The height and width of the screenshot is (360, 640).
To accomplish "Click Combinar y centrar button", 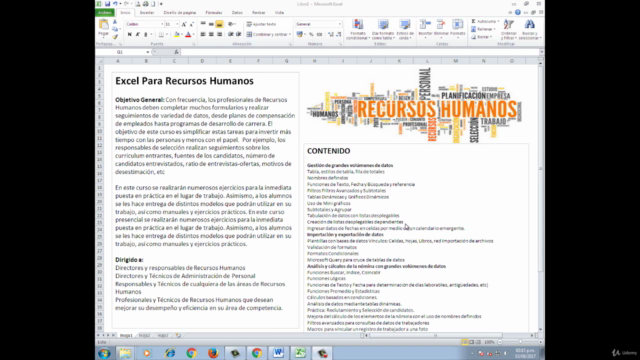I will point(269,35).
